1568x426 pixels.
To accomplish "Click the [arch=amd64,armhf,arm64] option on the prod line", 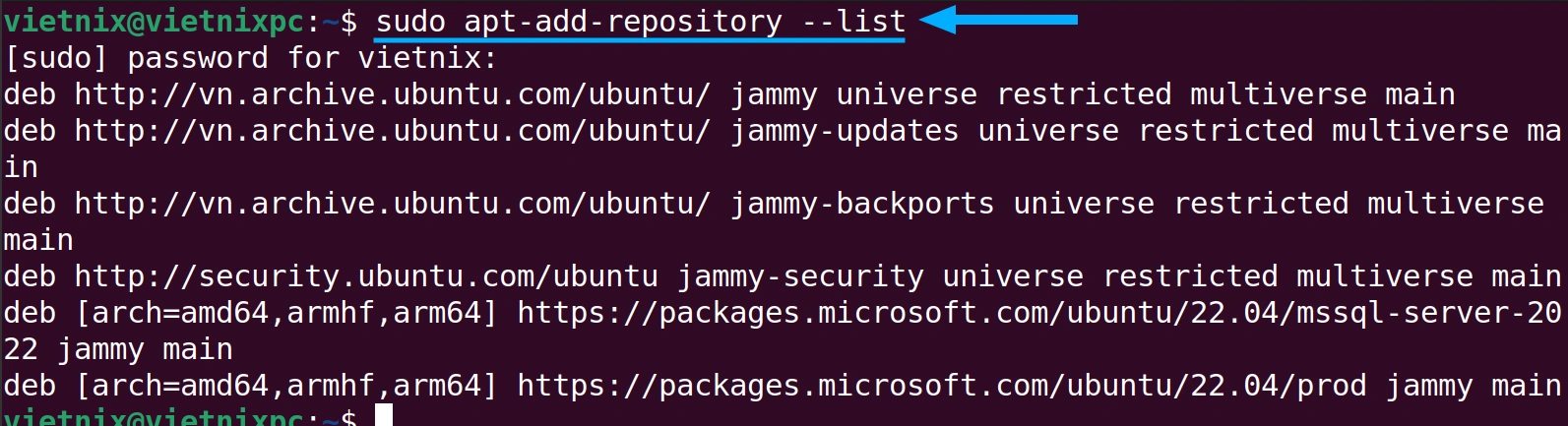I will click(x=286, y=386).
